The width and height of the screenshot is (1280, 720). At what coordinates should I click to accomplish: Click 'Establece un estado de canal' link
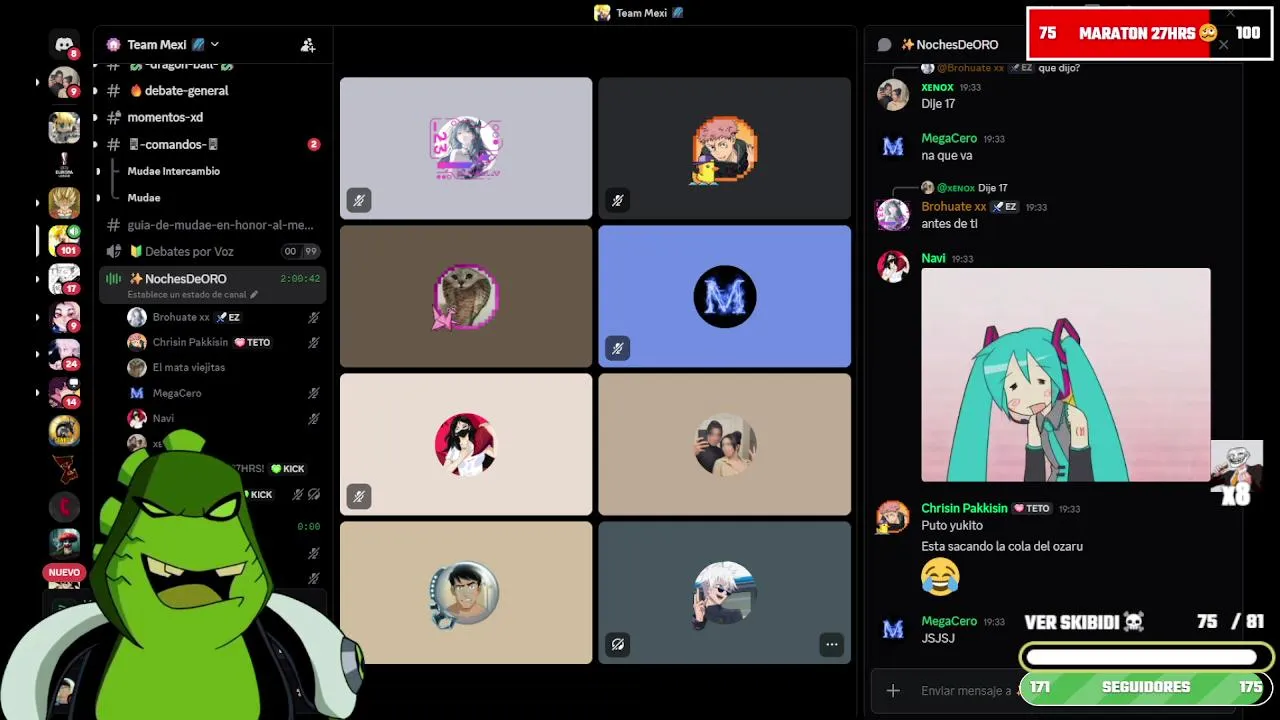[187, 295]
